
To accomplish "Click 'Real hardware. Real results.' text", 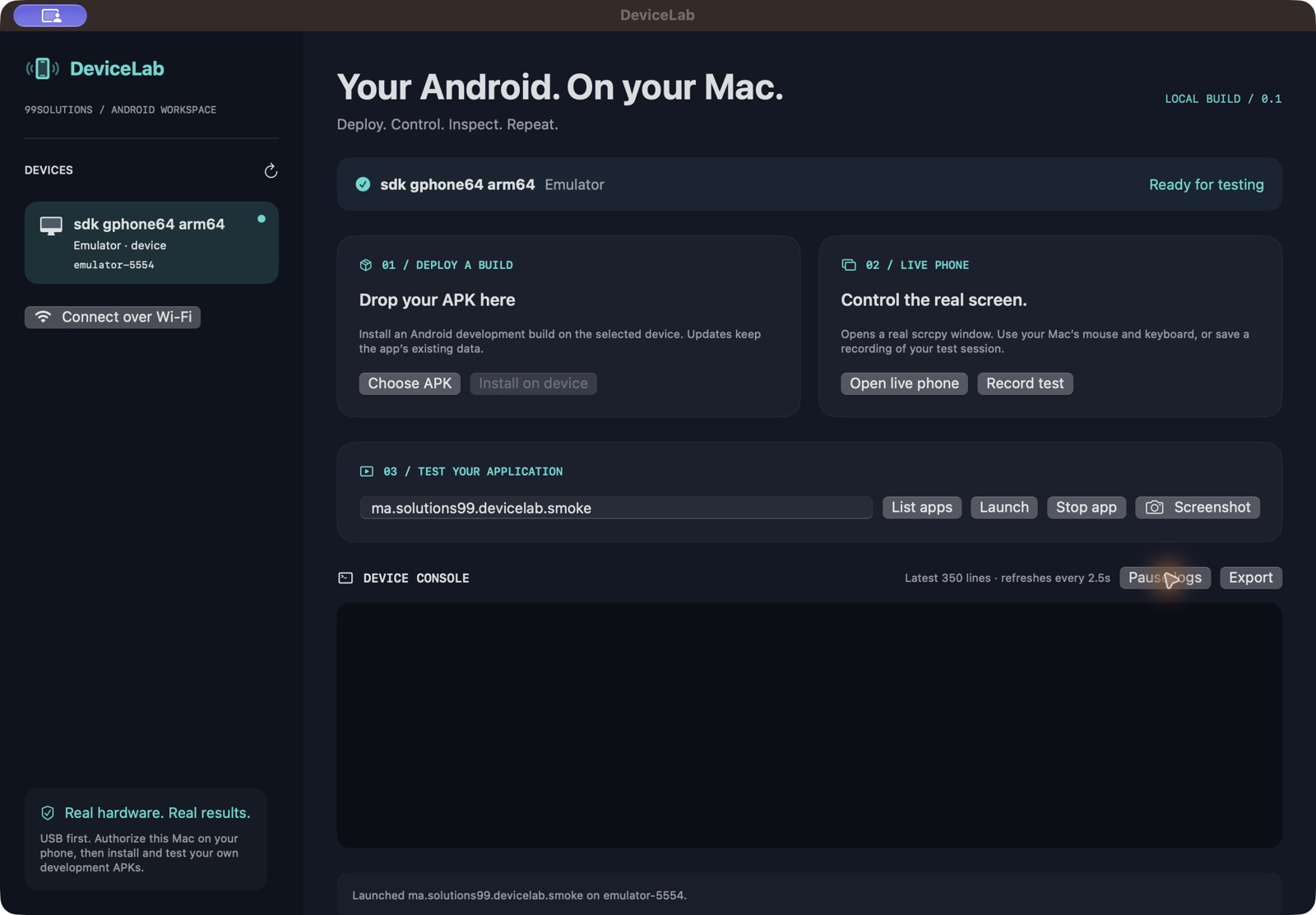I will click(157, 813).
